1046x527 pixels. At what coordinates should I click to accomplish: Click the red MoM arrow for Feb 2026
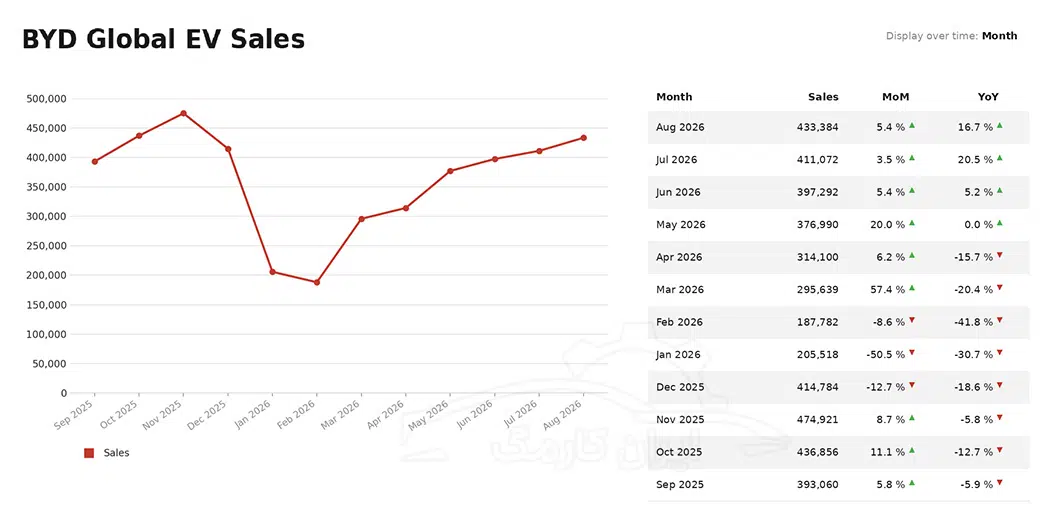[912, 320]
